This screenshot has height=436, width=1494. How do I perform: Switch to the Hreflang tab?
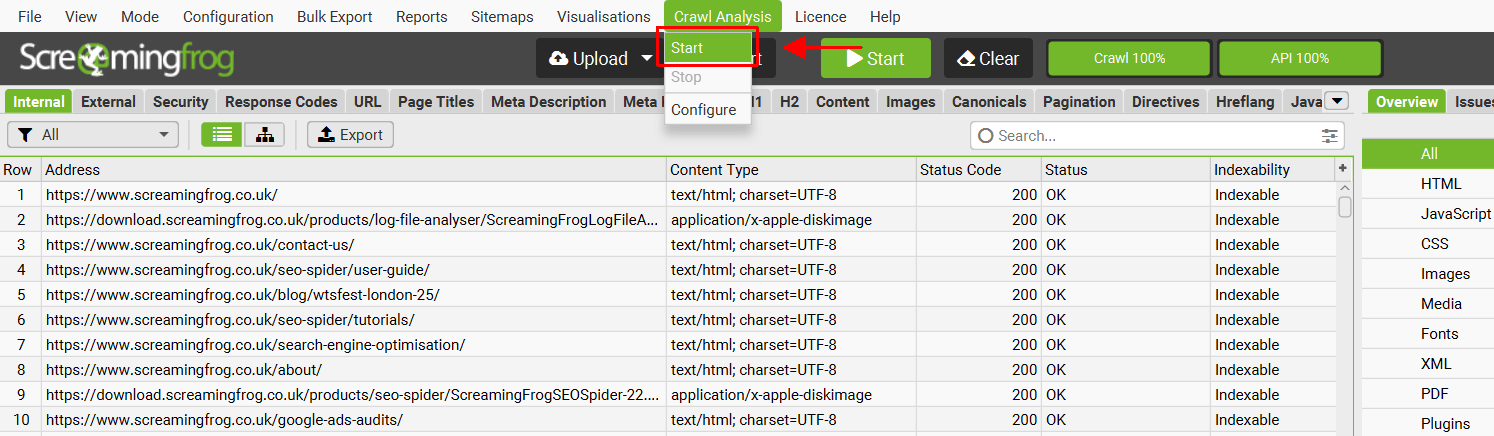(1245, 102)
